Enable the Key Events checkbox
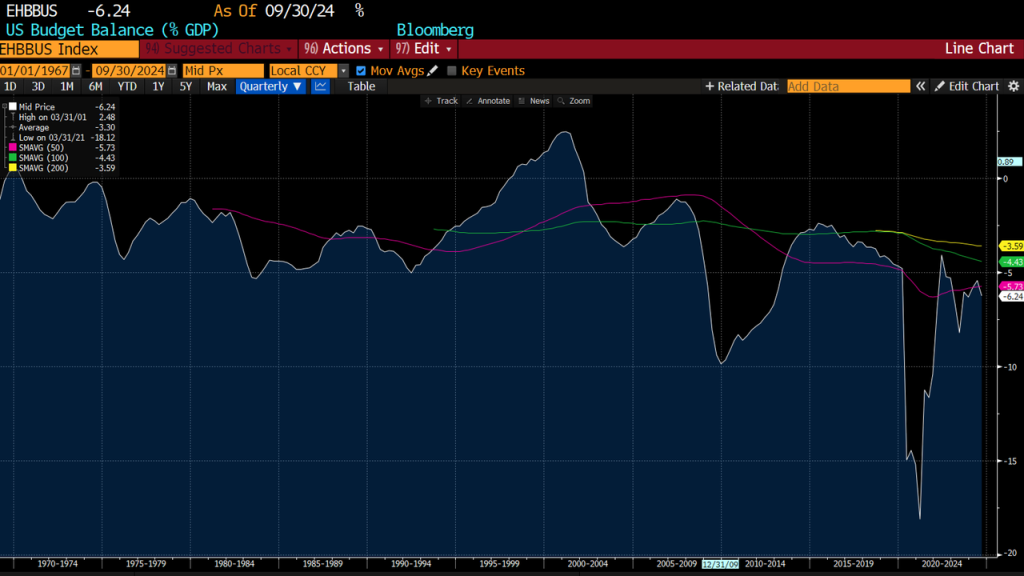The height and width of the screenshot is (576, 1024). coord(452,71)
